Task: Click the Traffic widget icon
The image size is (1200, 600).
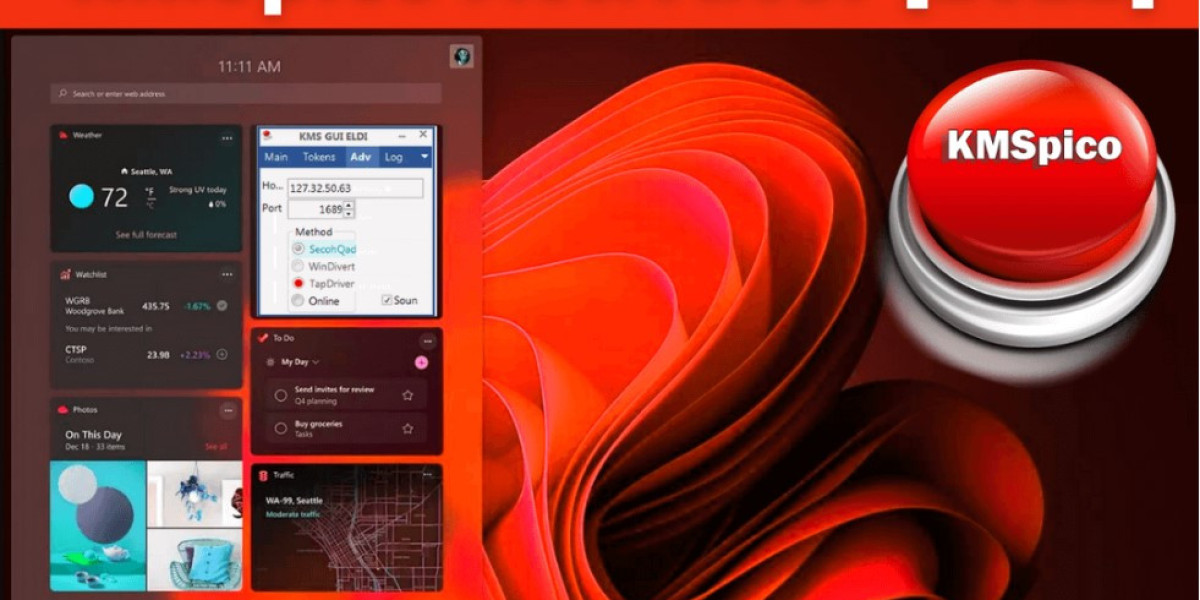Action: tap(263, 475)
